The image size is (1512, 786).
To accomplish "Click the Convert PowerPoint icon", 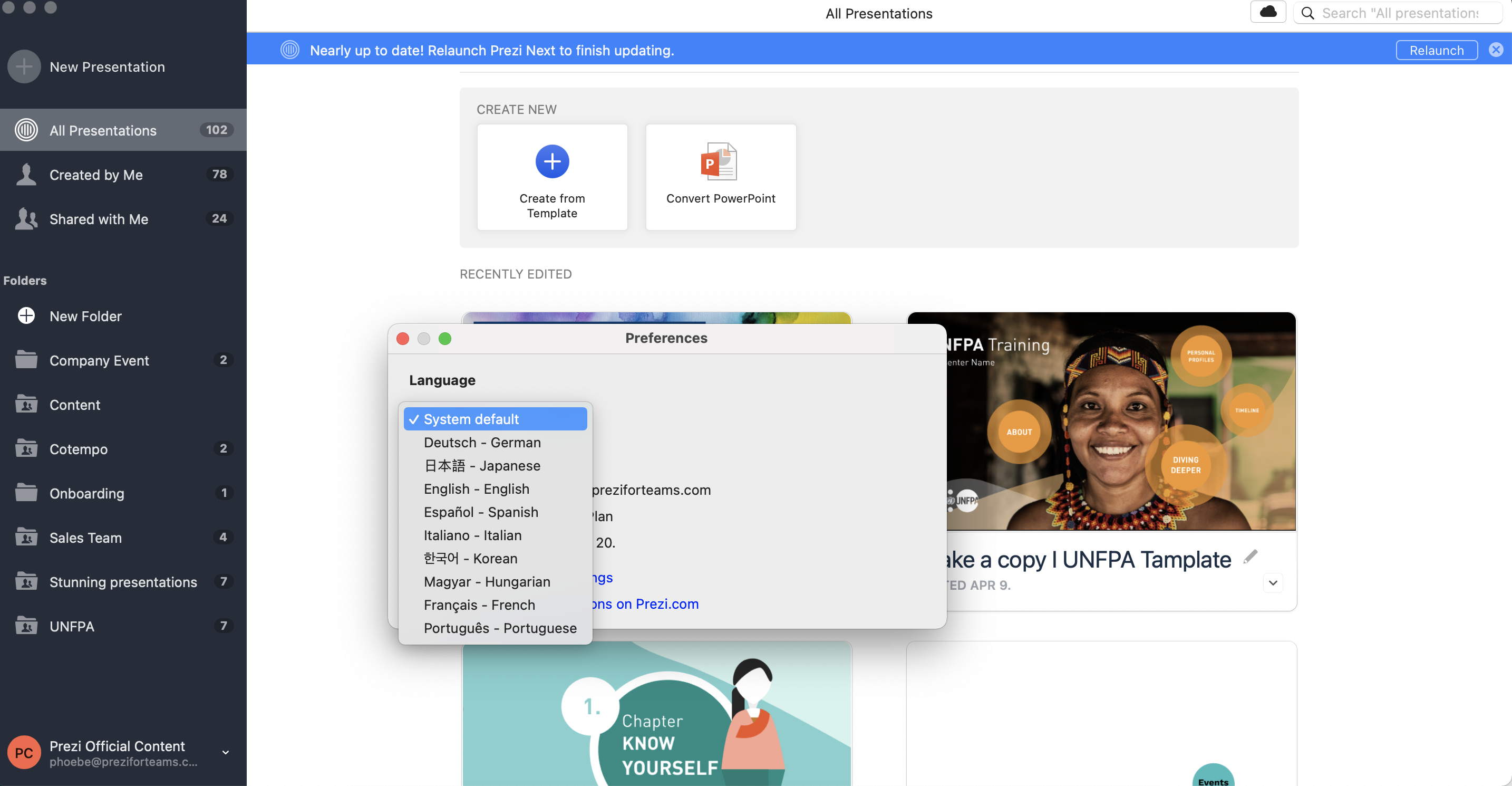I will [x=719, y=161].
